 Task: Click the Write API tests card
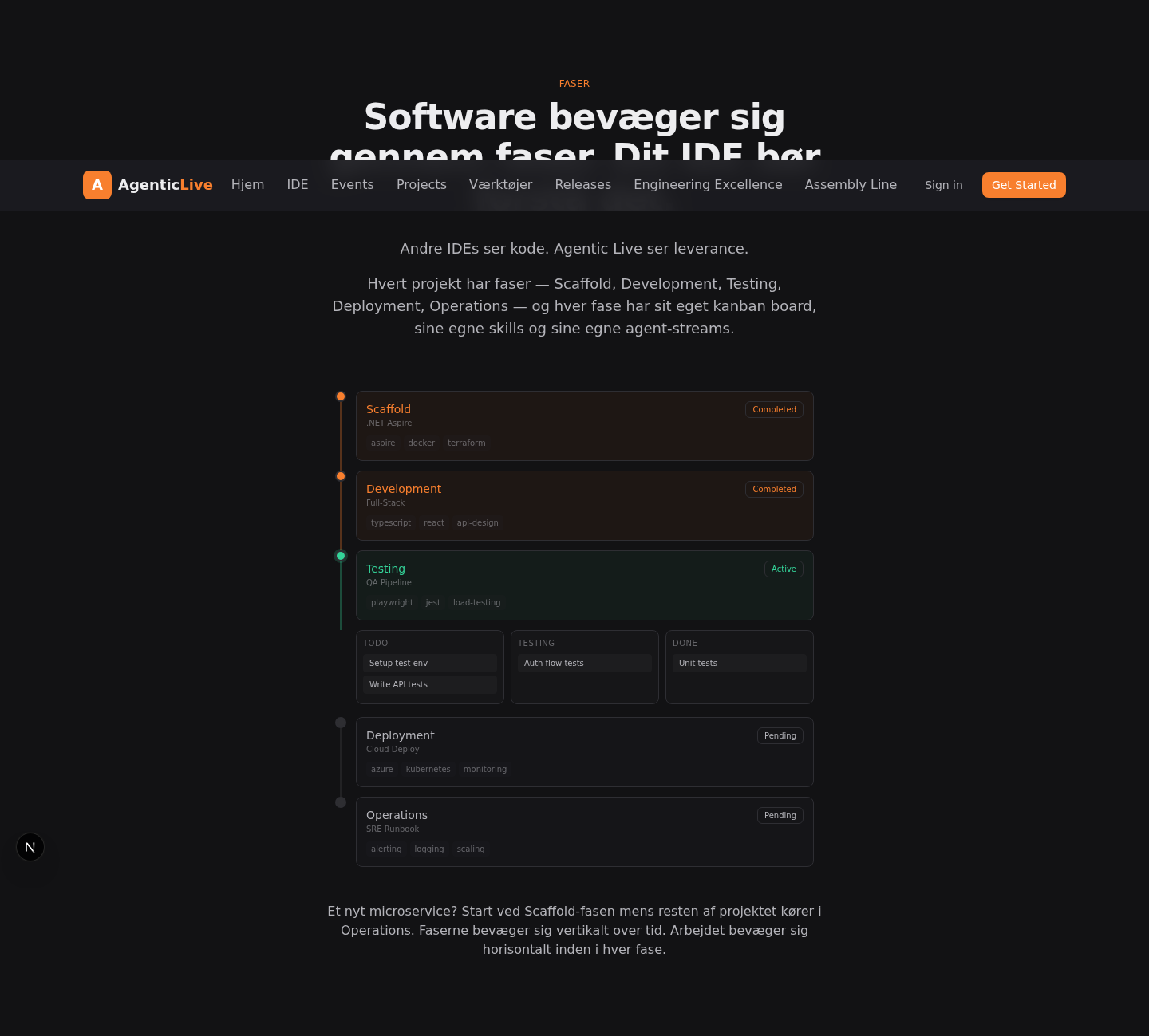point(429,684)
